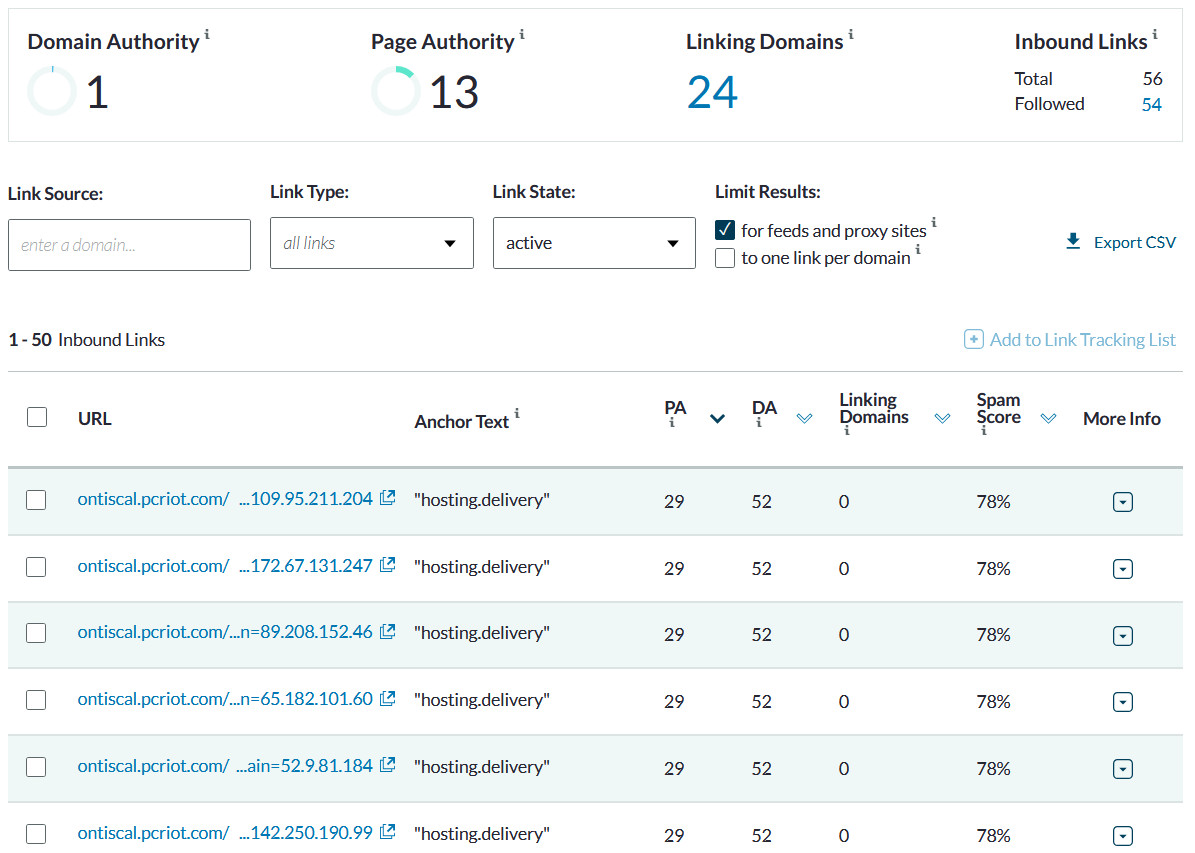Open ontiscal.pcriot.com link ending 109.95.211.204
1195x853 pixels.
click(225, 499)
